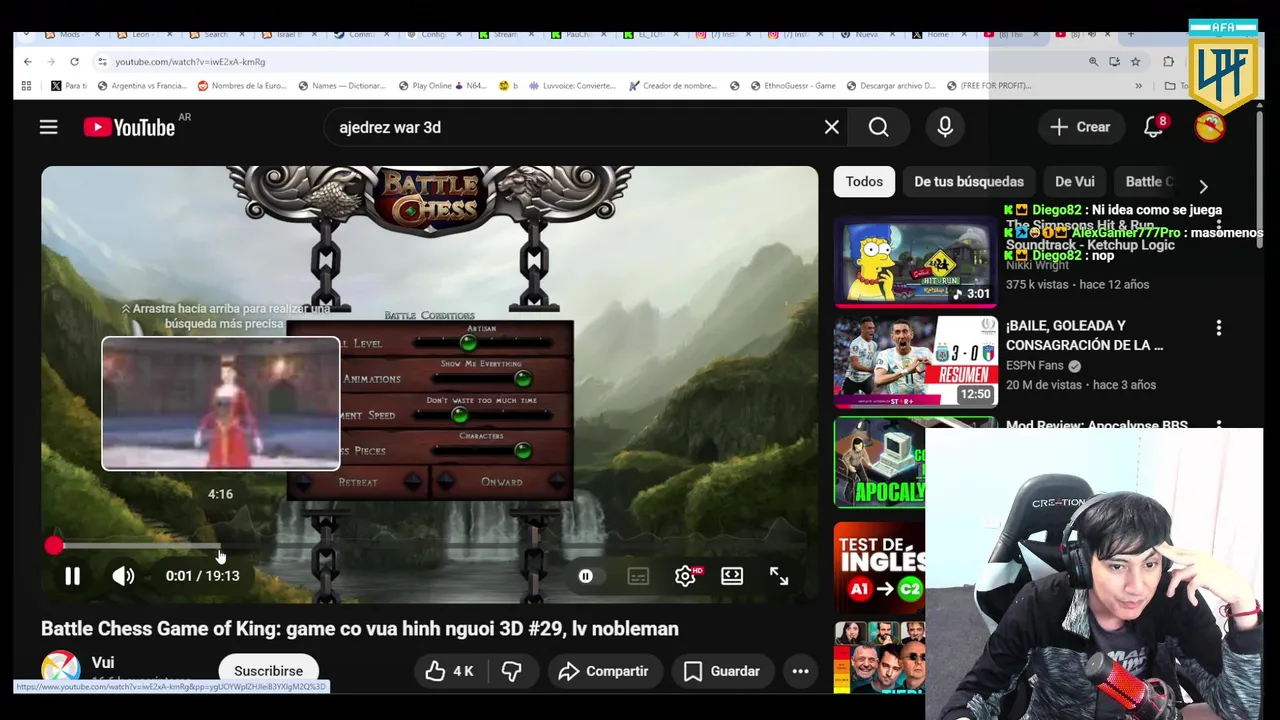Open the YouTube hamburger guide menu
Viewport: 1280px width, 720px height.
[48, 127]
